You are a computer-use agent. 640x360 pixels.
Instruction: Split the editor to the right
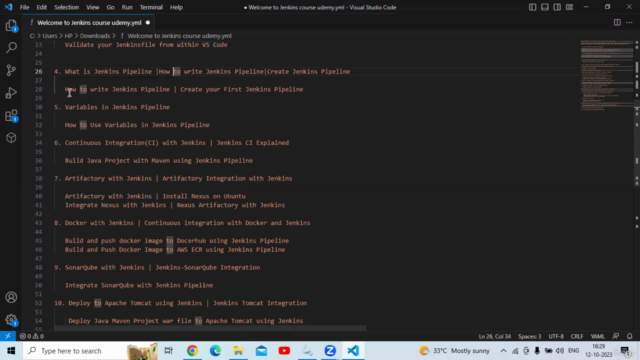pyautogui.click(x=617, y=22)
